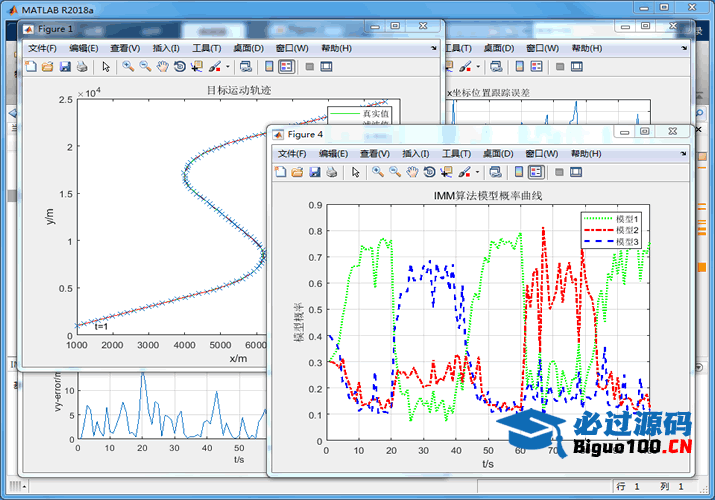Open brush color dropdown arrow in Figure 1
Screen dimensions: 715x500
pyautogui.click(x=227, y=67)
